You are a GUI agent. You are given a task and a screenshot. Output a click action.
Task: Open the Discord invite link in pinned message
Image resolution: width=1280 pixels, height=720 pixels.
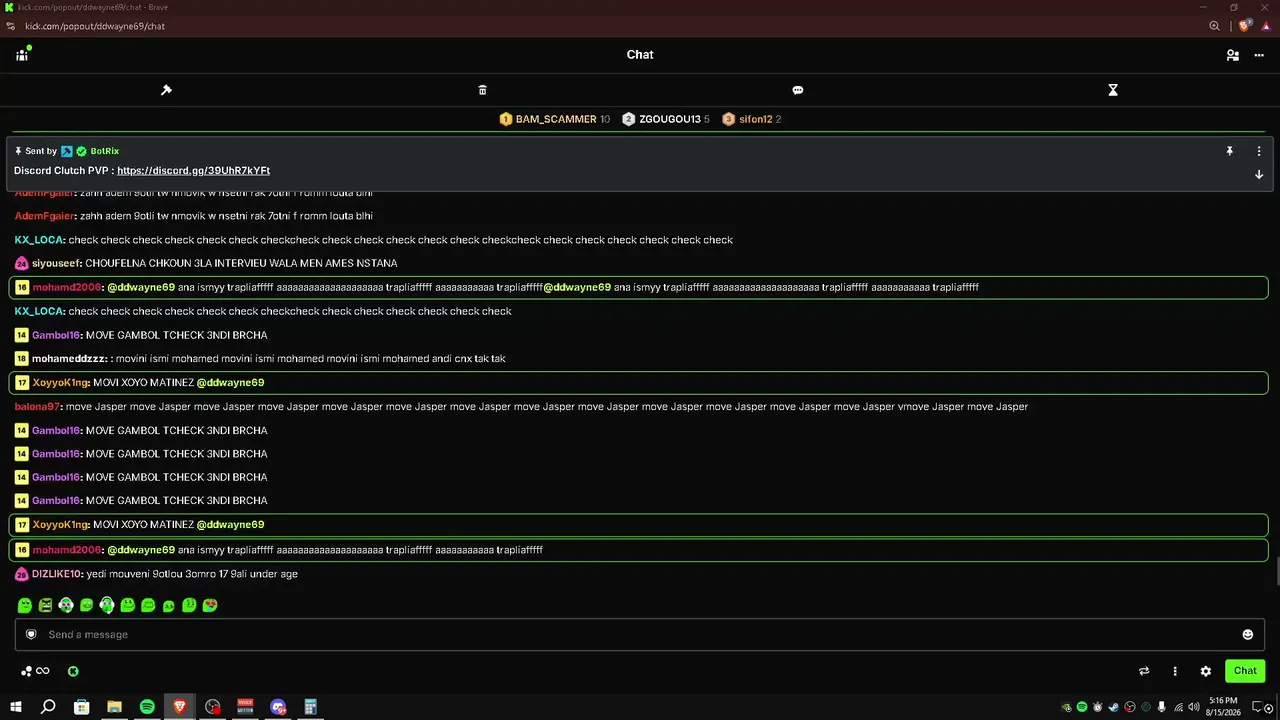193,171
